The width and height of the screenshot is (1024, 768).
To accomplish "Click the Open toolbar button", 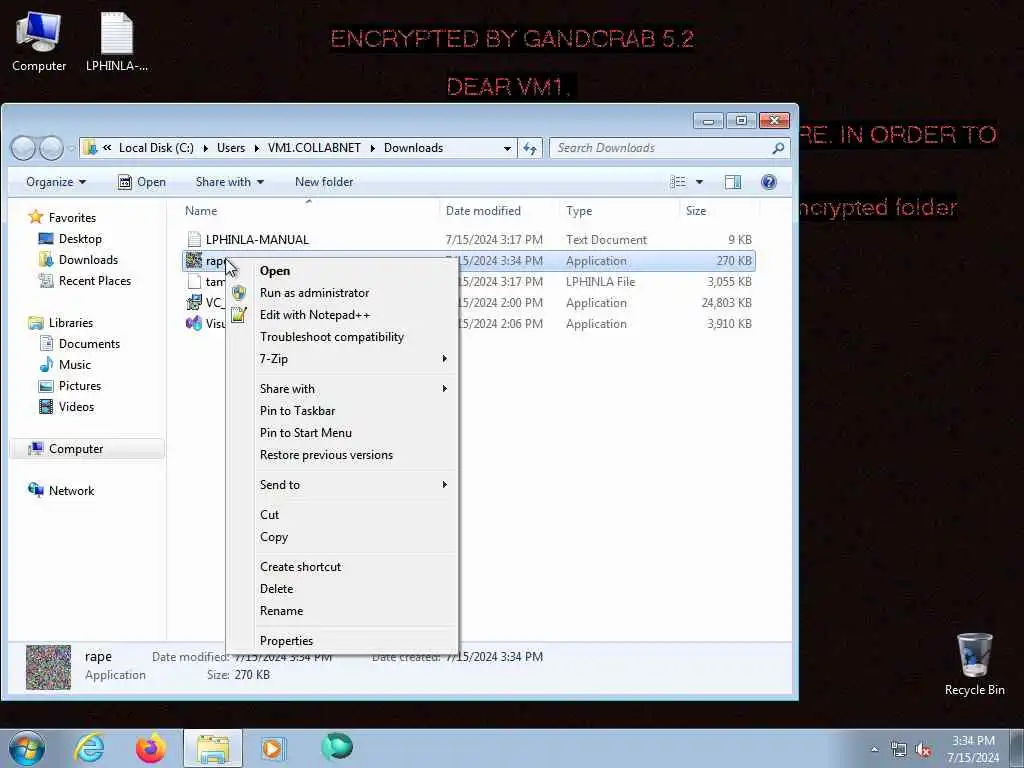I will tap(142, 182).
